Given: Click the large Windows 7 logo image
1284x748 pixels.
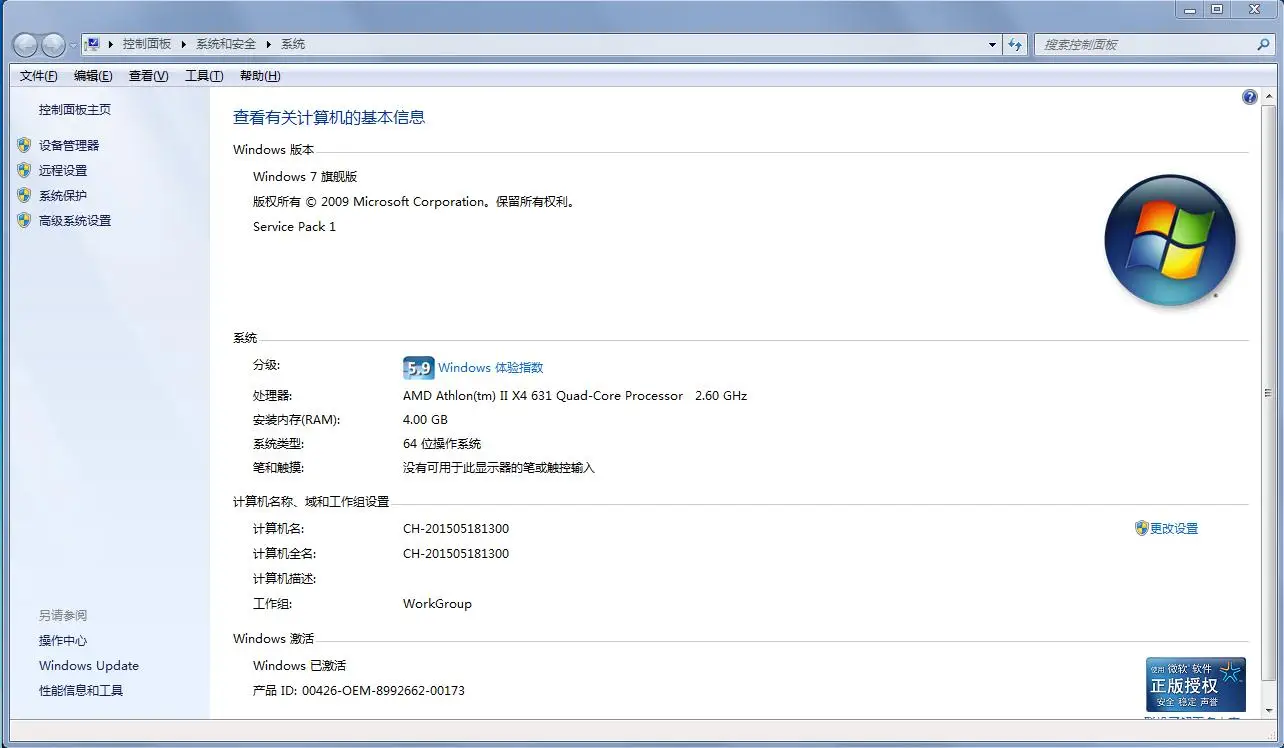Looking at the screenshot, I should [1170, 240].
